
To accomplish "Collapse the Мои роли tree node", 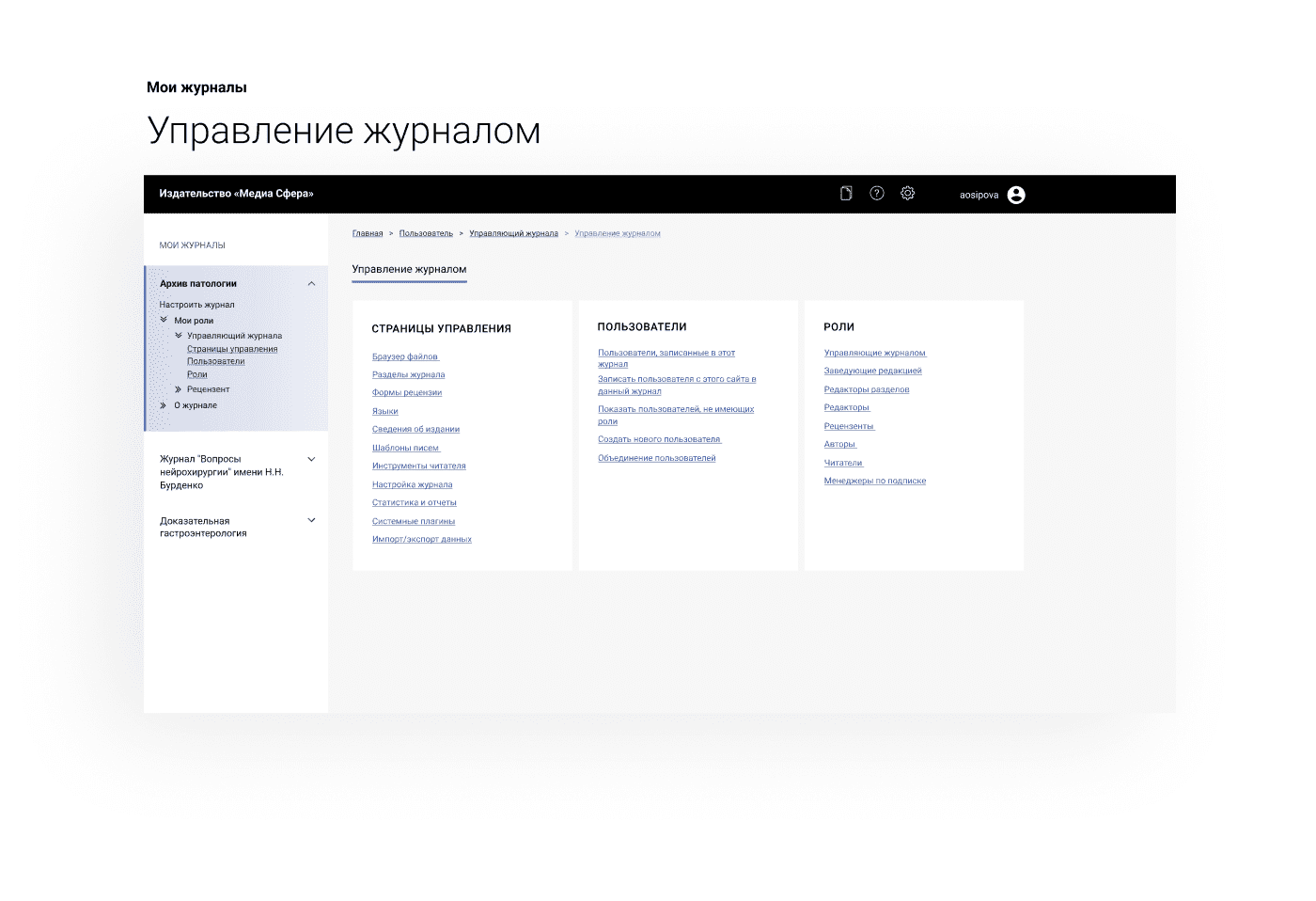I will [x=164, y=321].
